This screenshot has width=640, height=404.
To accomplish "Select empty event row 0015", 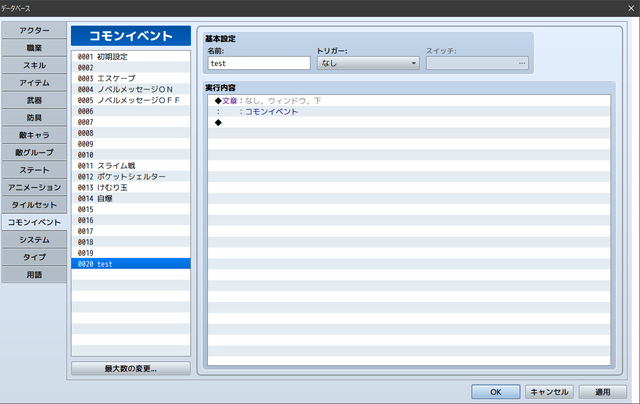I will point(131,209).
